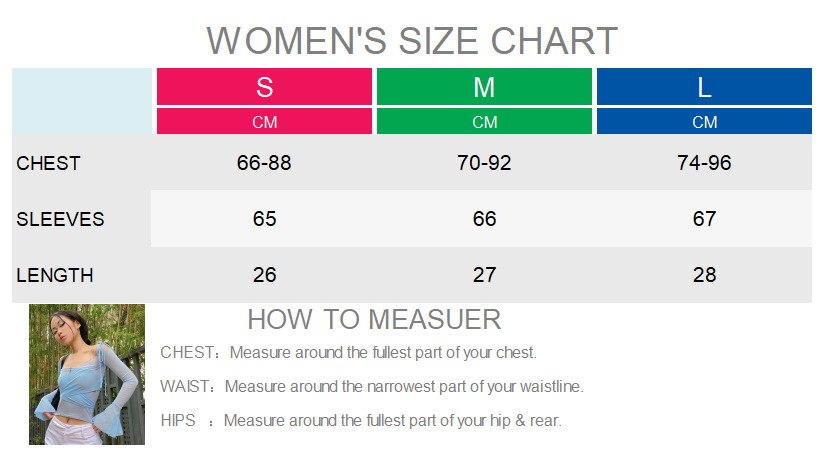Click the light blue empty header cell
Image resolution: width=824 pixels, height=456 pixels.
[81, 100]
